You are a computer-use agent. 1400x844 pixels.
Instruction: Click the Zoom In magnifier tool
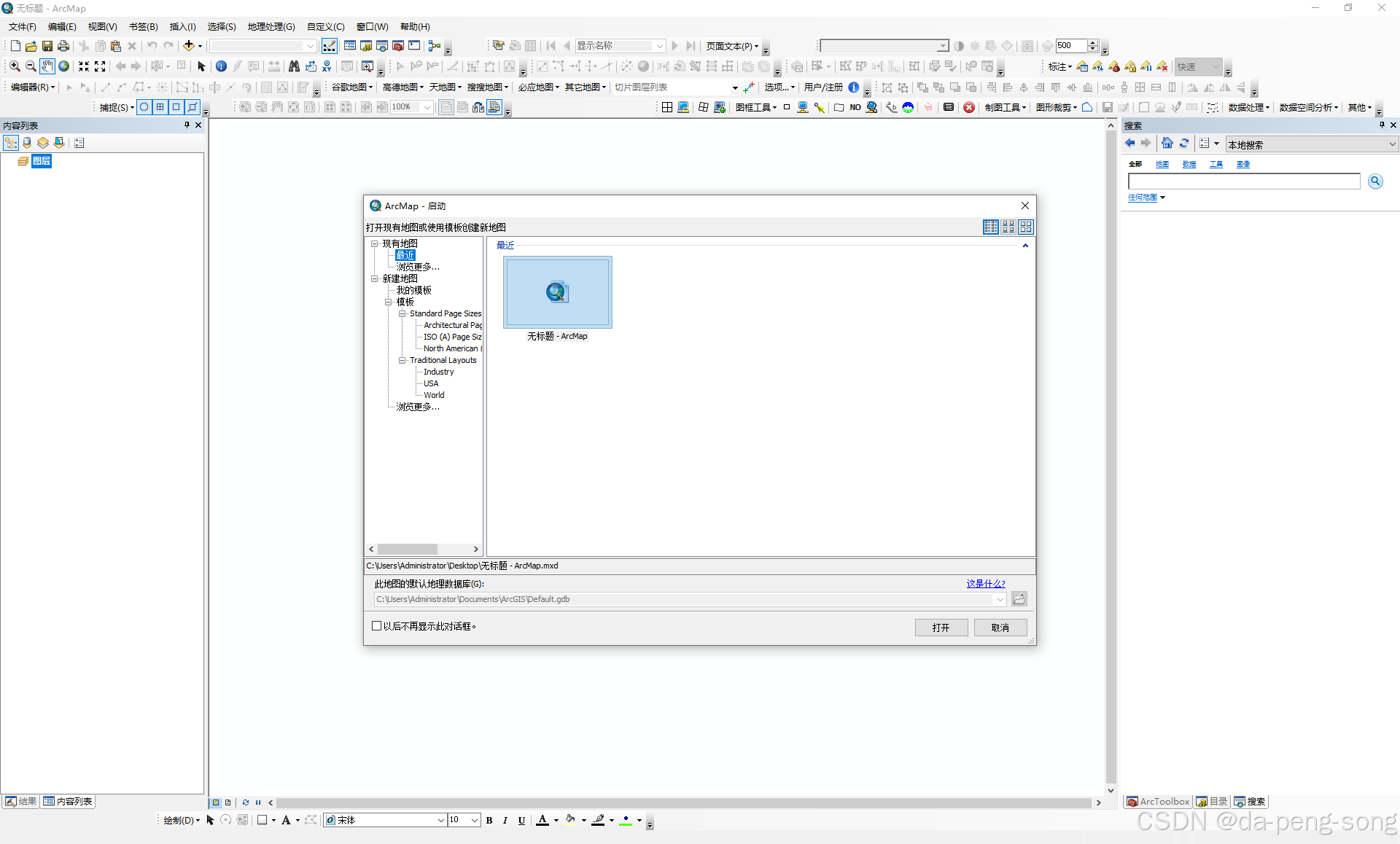pos(15,66)
